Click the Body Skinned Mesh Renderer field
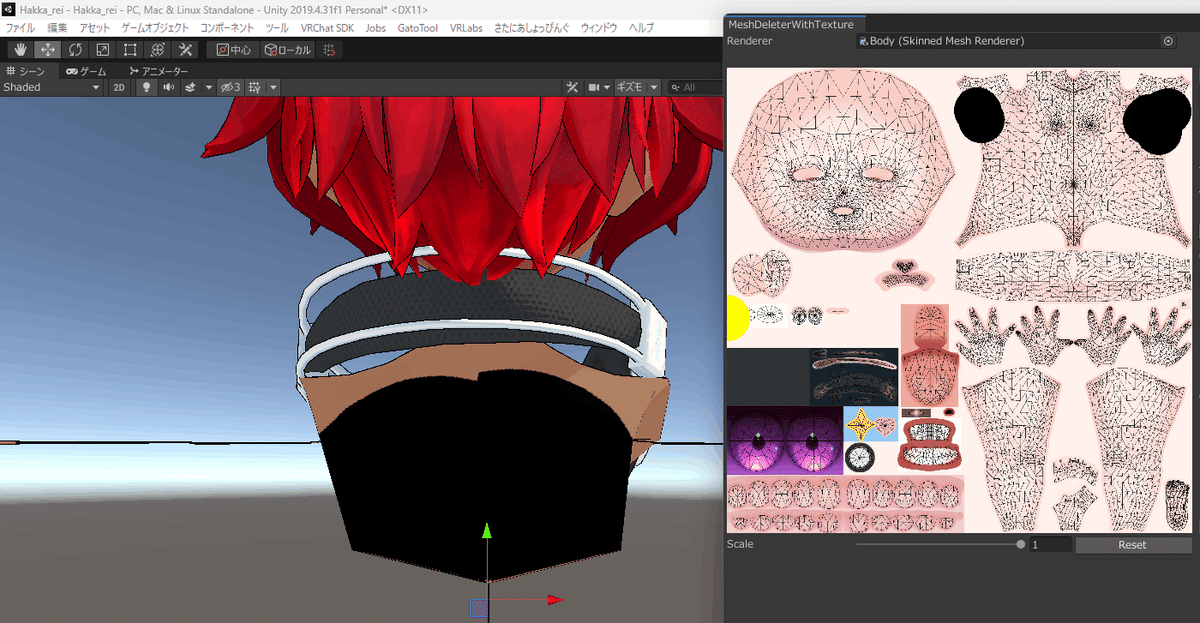 click(1016, 41)
